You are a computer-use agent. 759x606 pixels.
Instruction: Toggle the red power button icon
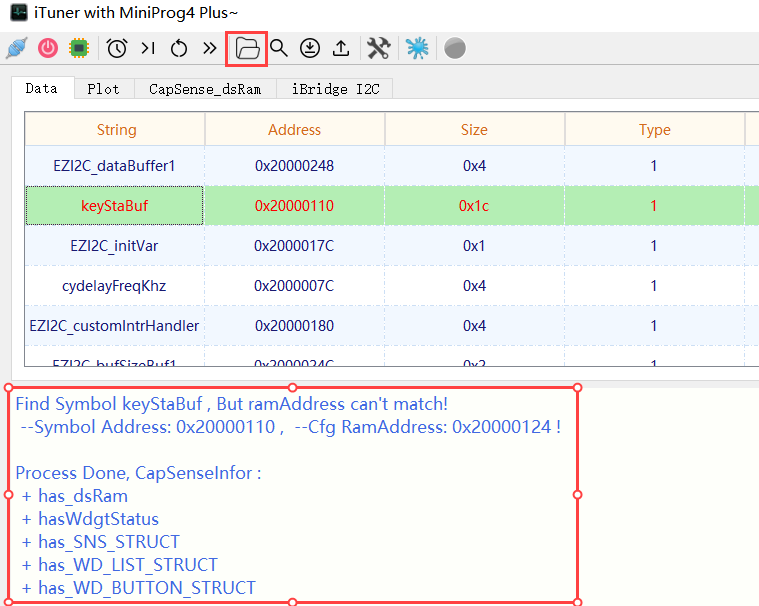(x=48, y=48)
